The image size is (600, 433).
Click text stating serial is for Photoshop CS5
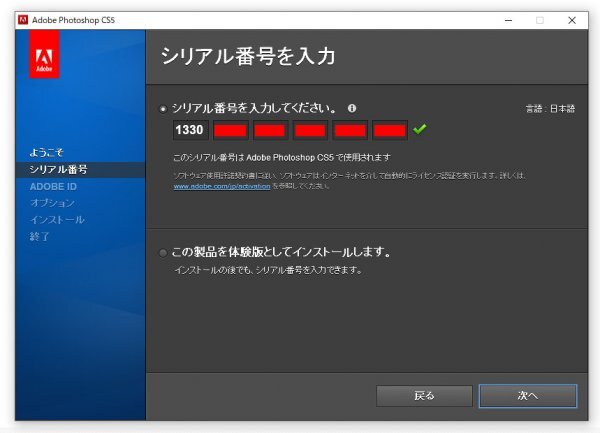pyautogui.click(x=282, y=158)
